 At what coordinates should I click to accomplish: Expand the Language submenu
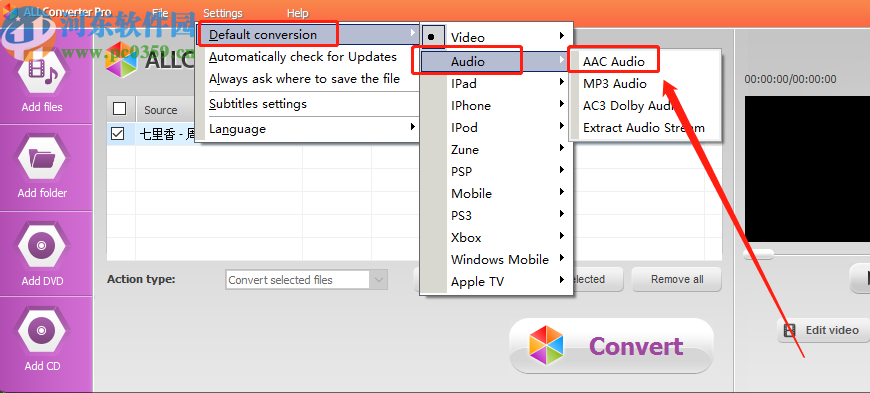(307, 129)
